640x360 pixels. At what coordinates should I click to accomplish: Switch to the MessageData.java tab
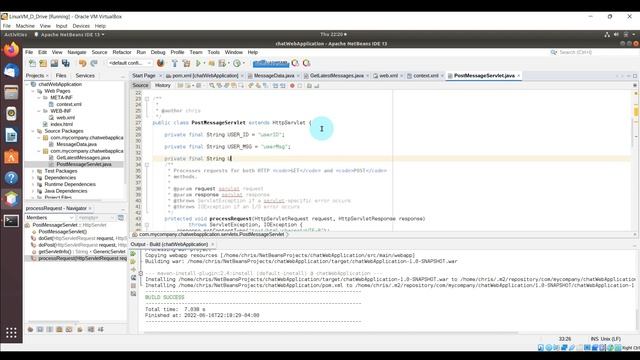274,76
